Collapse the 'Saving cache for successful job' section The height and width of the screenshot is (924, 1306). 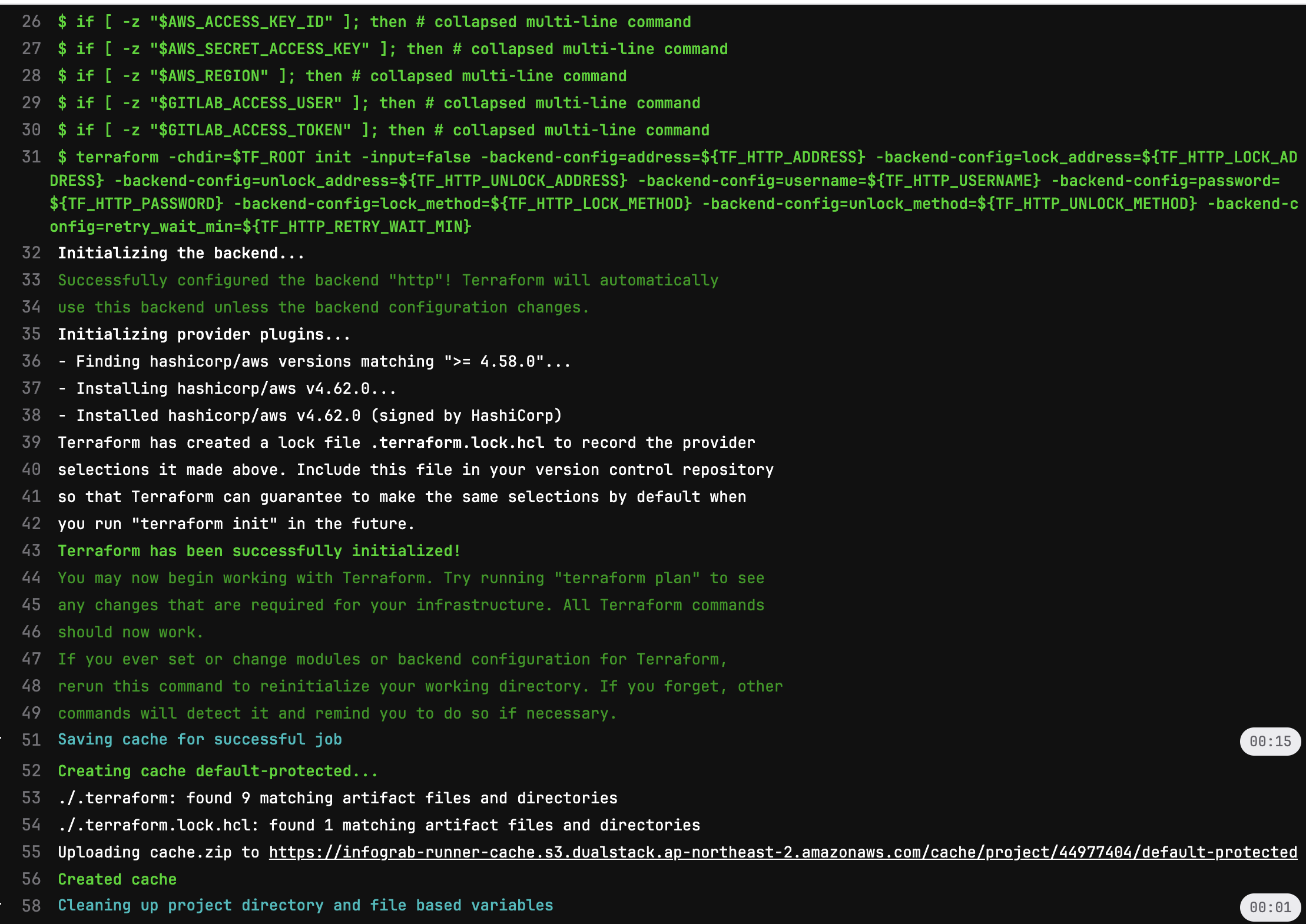click(200, 739)
